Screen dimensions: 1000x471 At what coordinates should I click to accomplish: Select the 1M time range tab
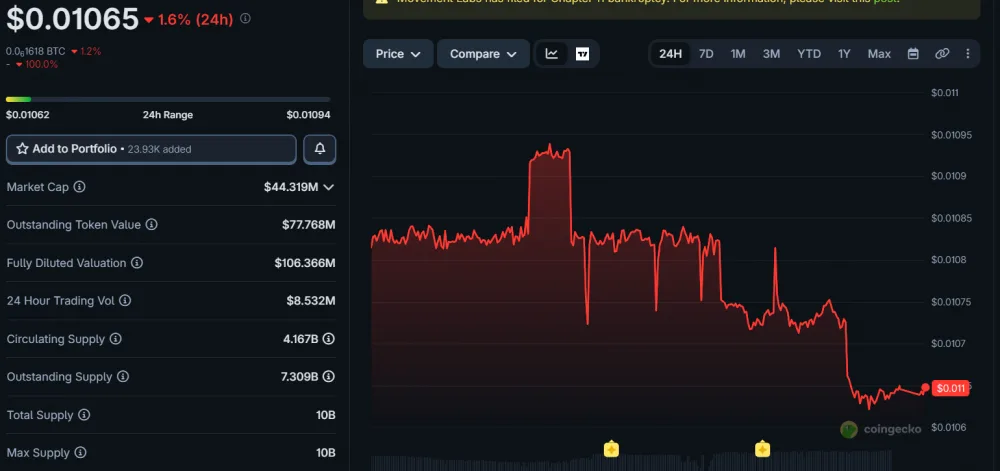tap(738, 54)
